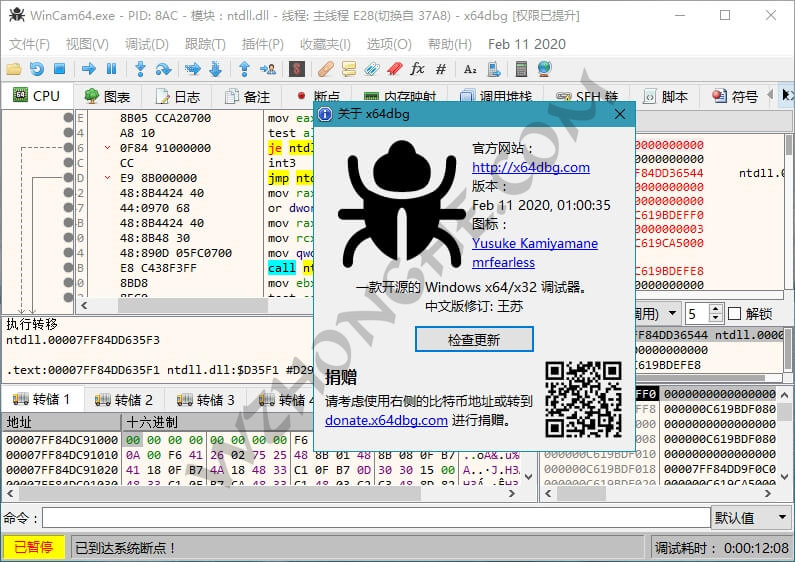Click the Trace Into dotted arrow icon
The image size is (795, 562).
pos(193,68)
